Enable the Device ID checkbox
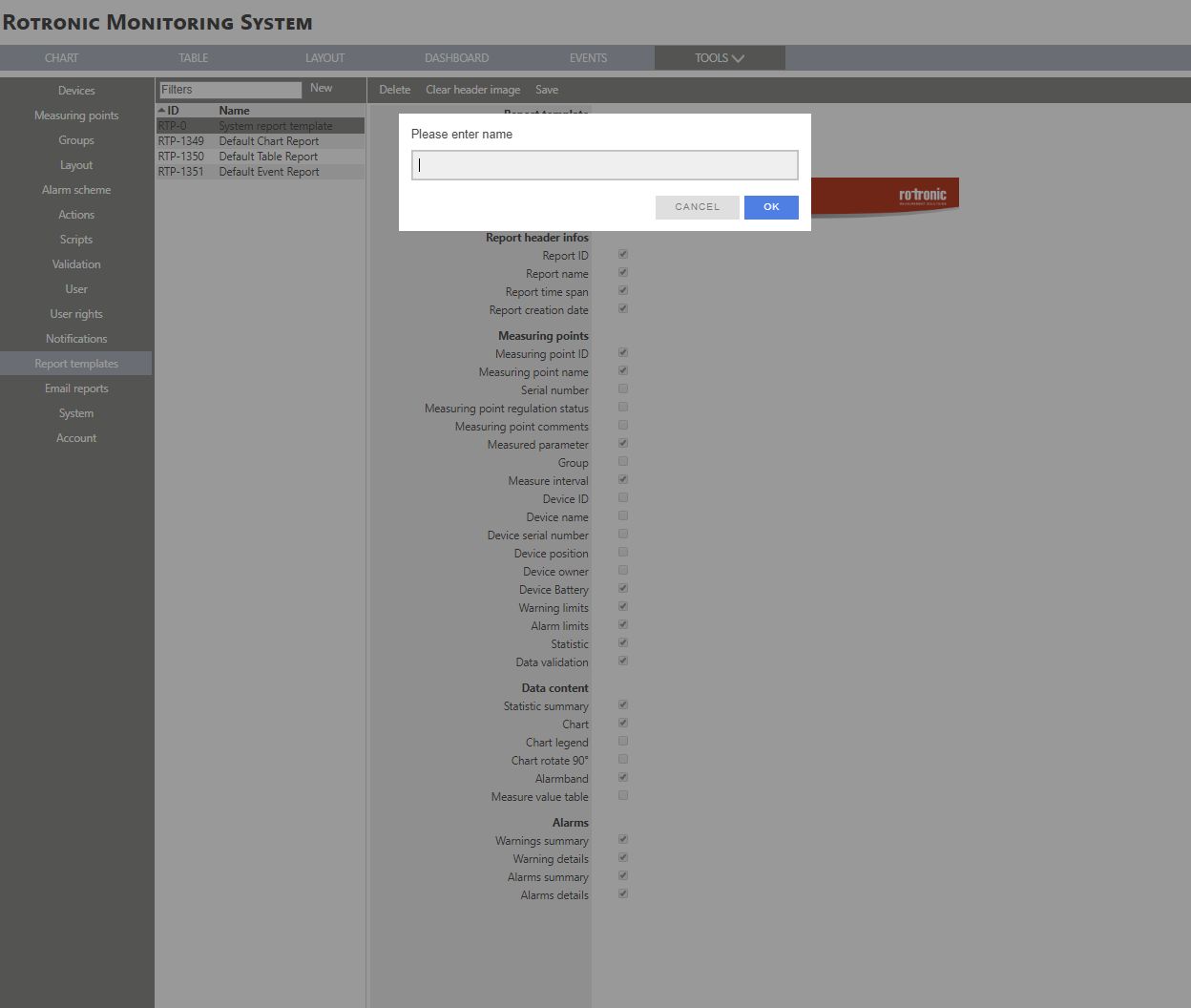This screenshot has width=1191, height=1008. pyautogui.click(x=623, y=498)
